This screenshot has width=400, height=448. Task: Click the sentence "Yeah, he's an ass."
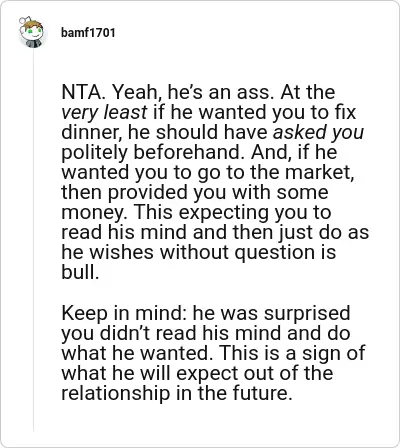coord(193,92)
